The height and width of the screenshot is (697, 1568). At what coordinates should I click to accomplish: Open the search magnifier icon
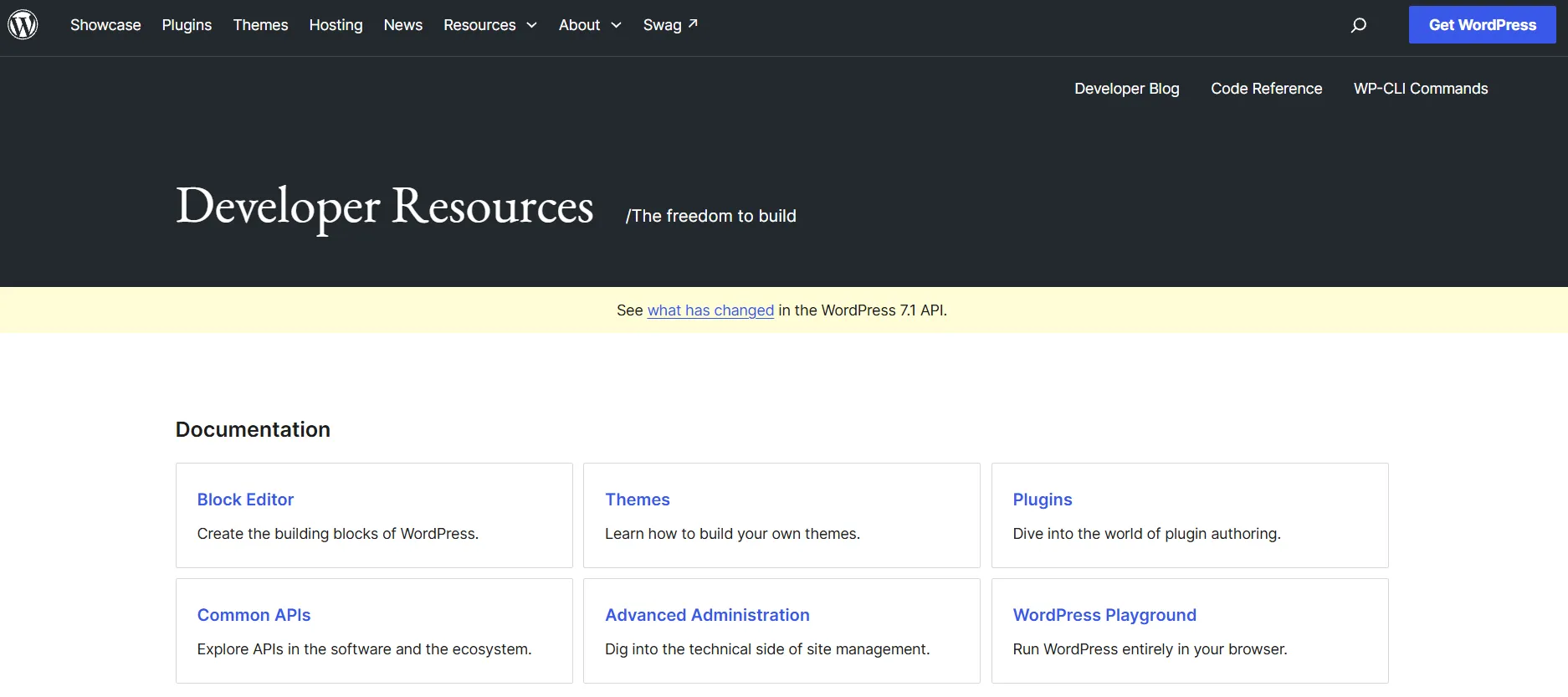[x=1359, y=25]
